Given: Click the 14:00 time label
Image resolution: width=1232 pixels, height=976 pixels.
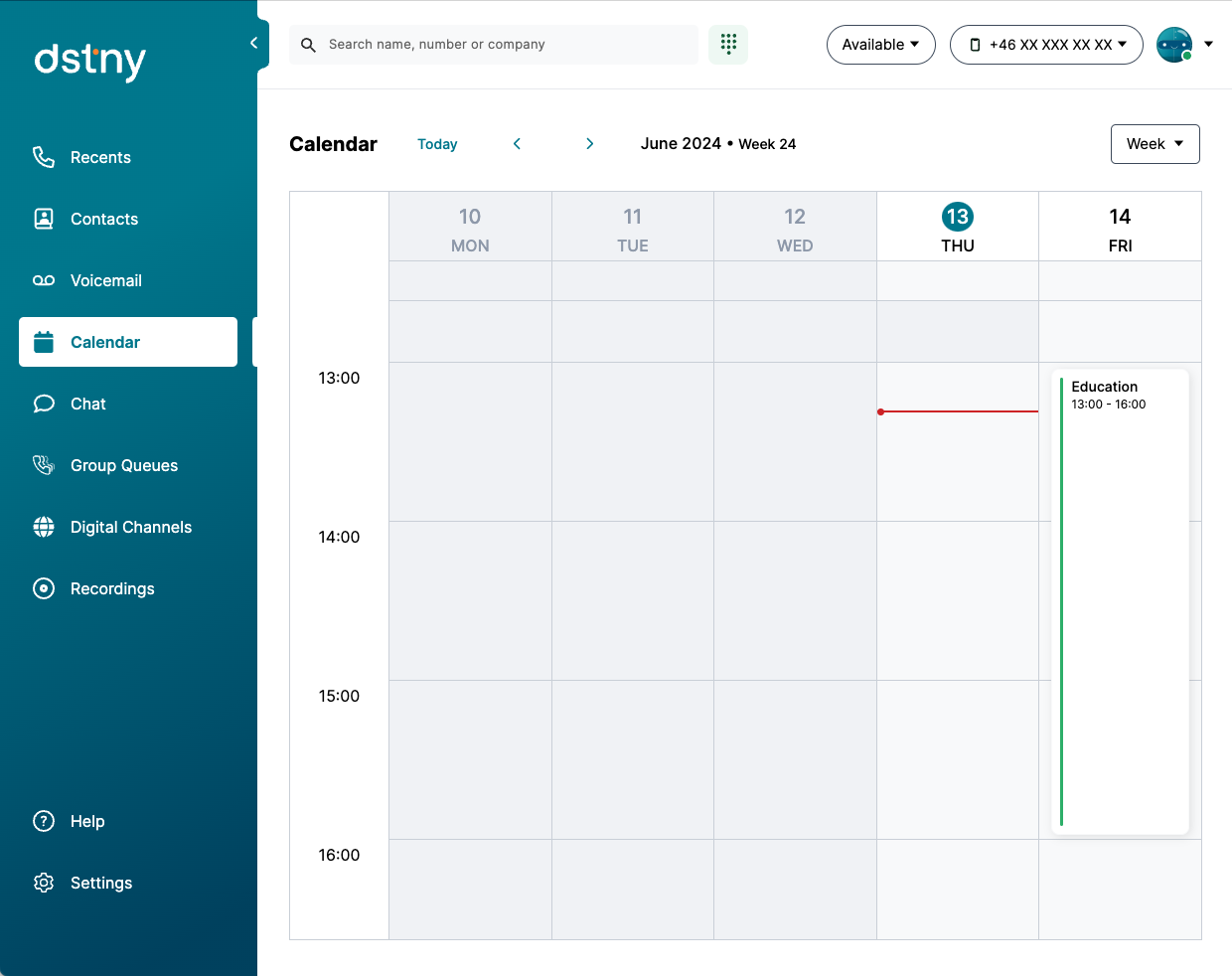Looking at the screenshot, I should coord(339,537).
